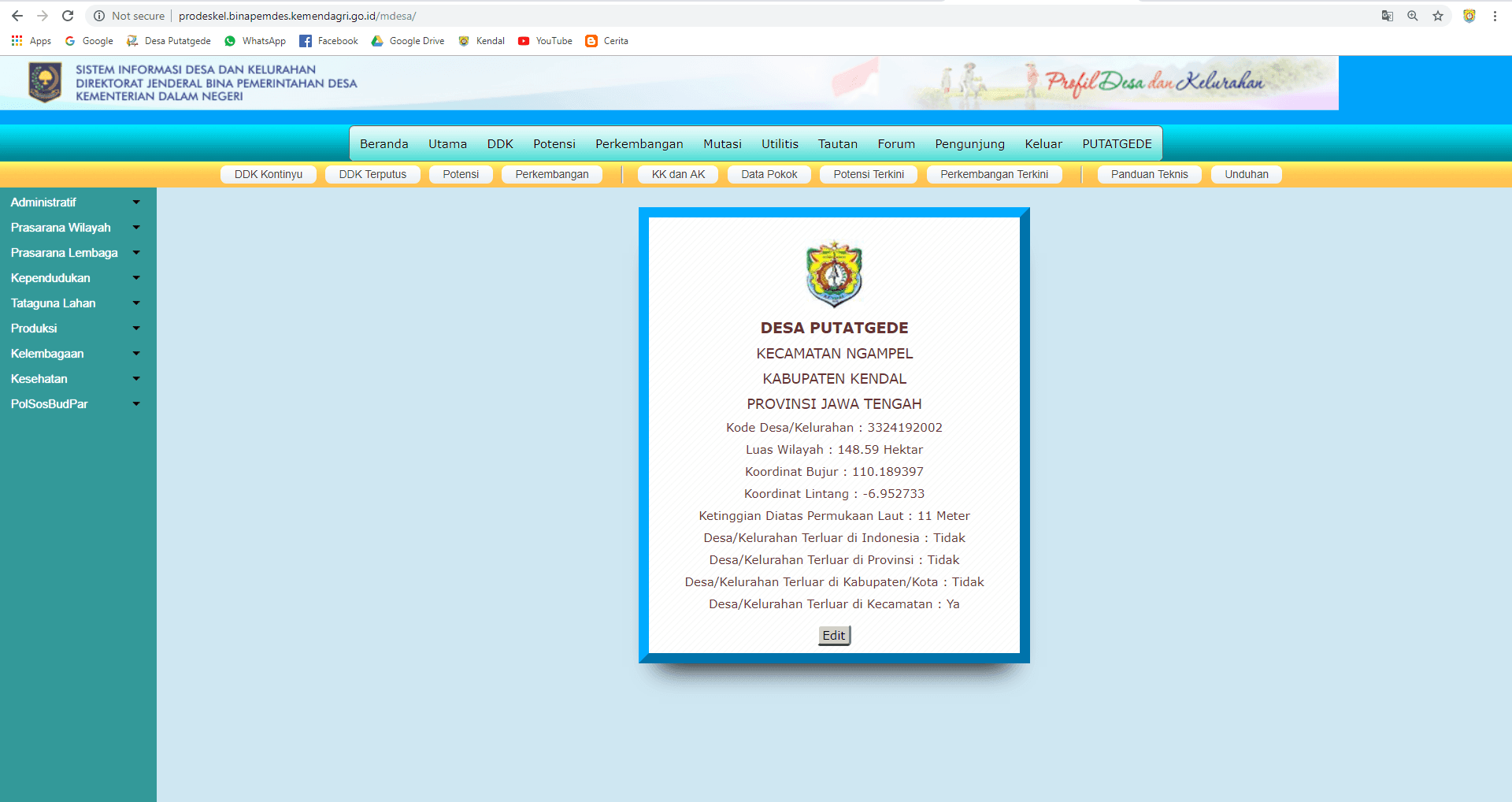Click the translate page icon
The height and width of the screenshot is (802, 1512).
[1388, 16]
